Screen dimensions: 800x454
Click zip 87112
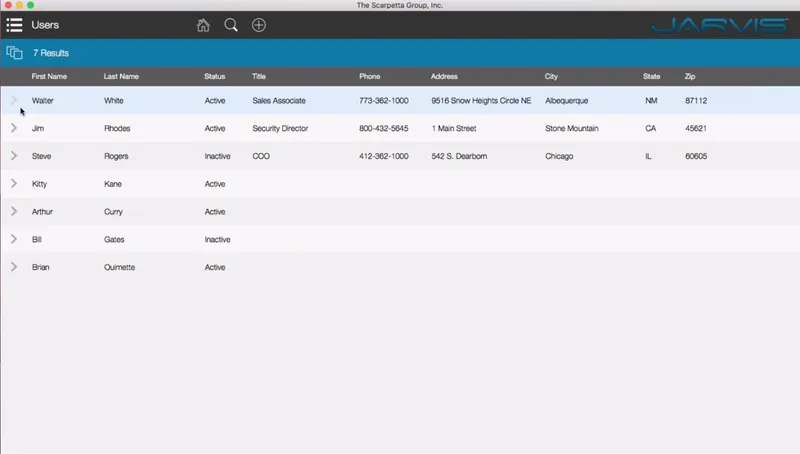click(x=696, y=100)
